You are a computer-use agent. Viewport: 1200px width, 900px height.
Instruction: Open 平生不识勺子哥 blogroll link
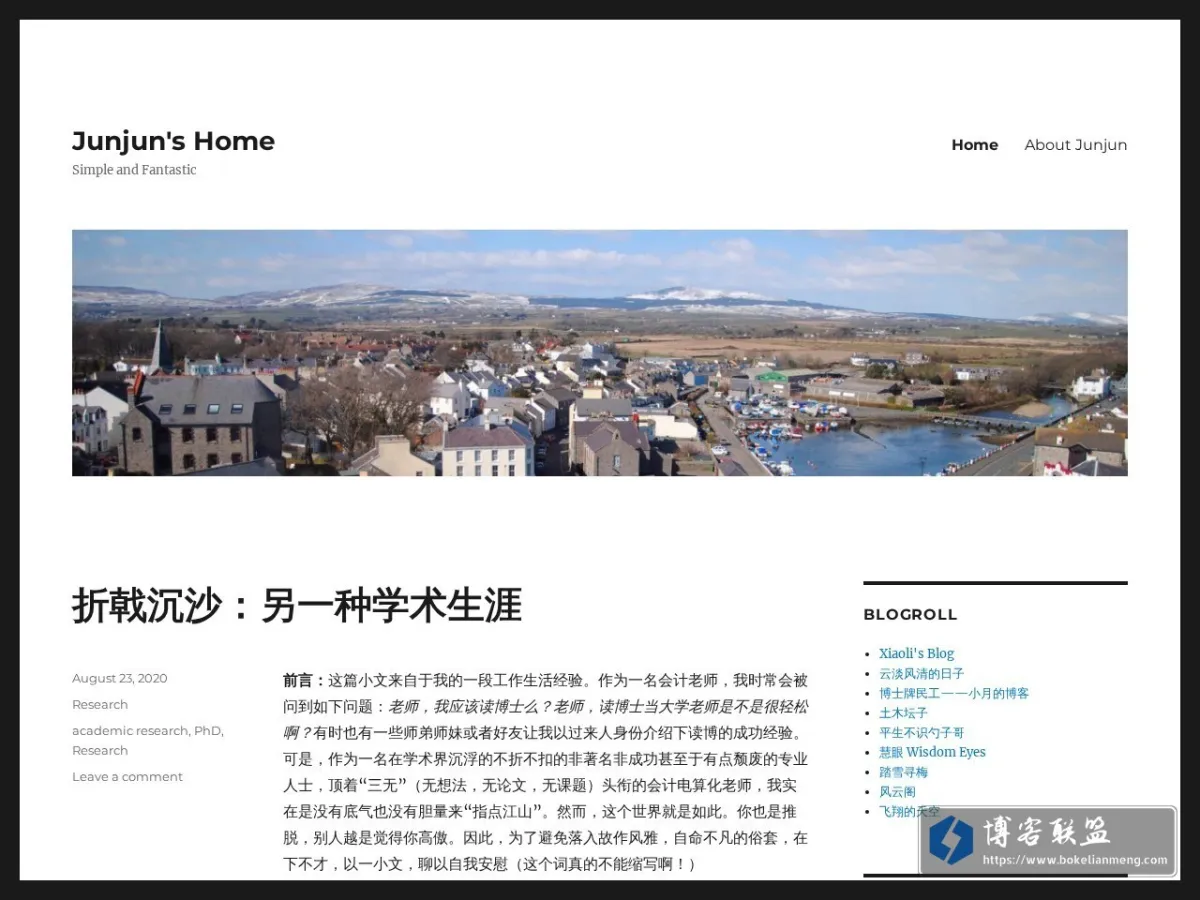tap(922, 733)
